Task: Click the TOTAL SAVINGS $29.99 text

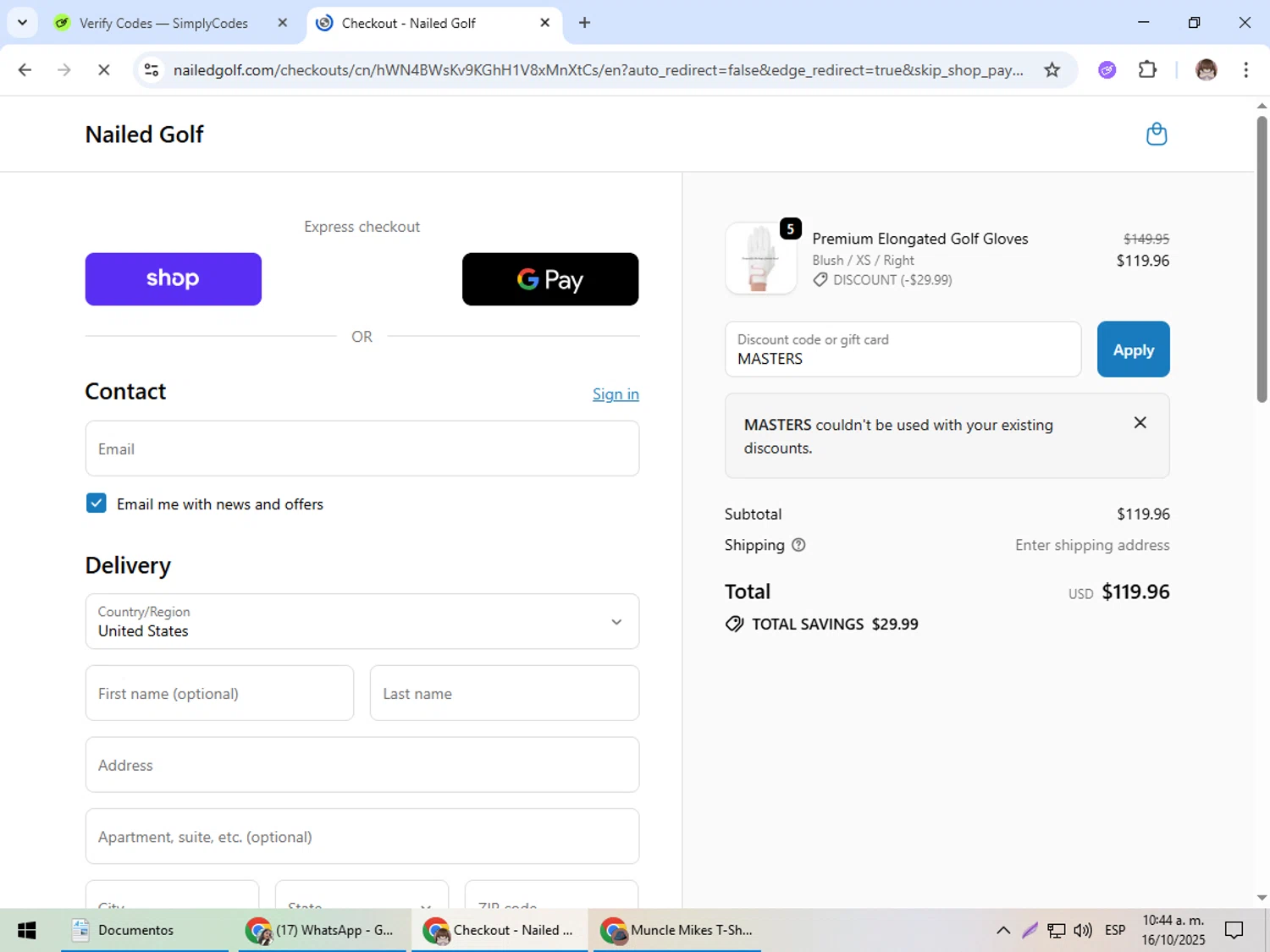Action: point(835,625)
